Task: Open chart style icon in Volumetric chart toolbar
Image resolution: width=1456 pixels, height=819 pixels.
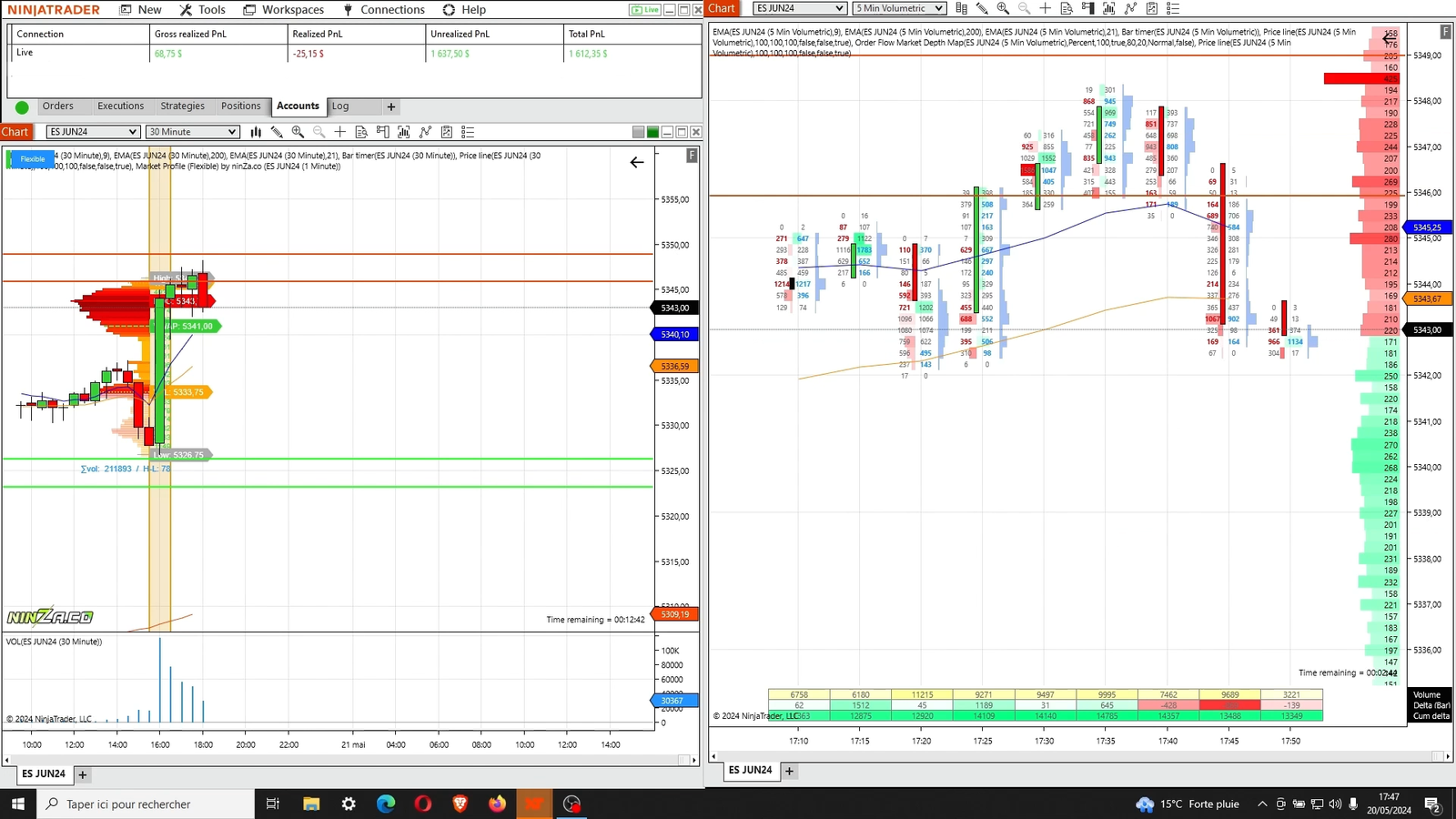Action: [x=961, y=8]
